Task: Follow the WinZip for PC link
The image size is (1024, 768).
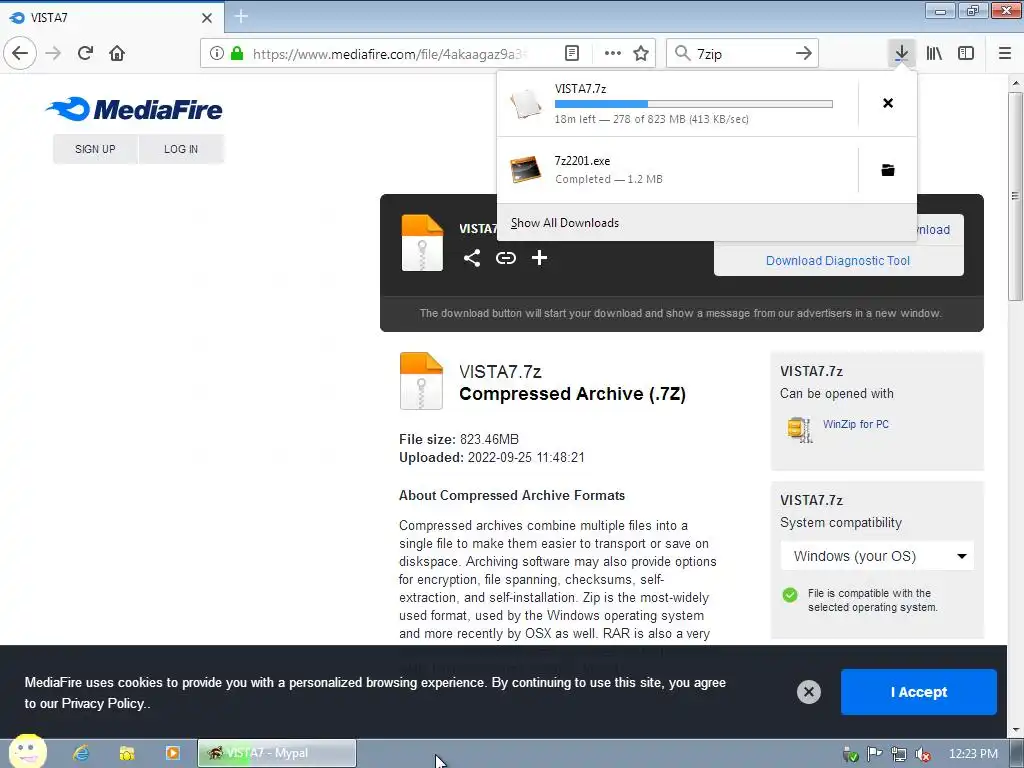Action: 856,424
